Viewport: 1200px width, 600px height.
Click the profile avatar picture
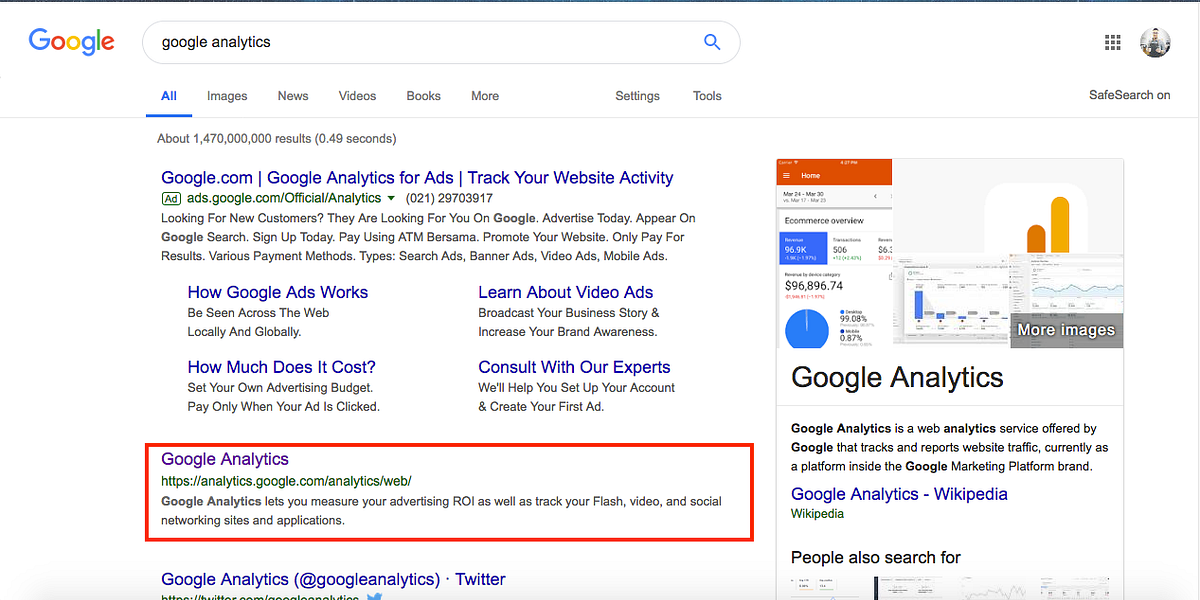[x=1155, y=41]
